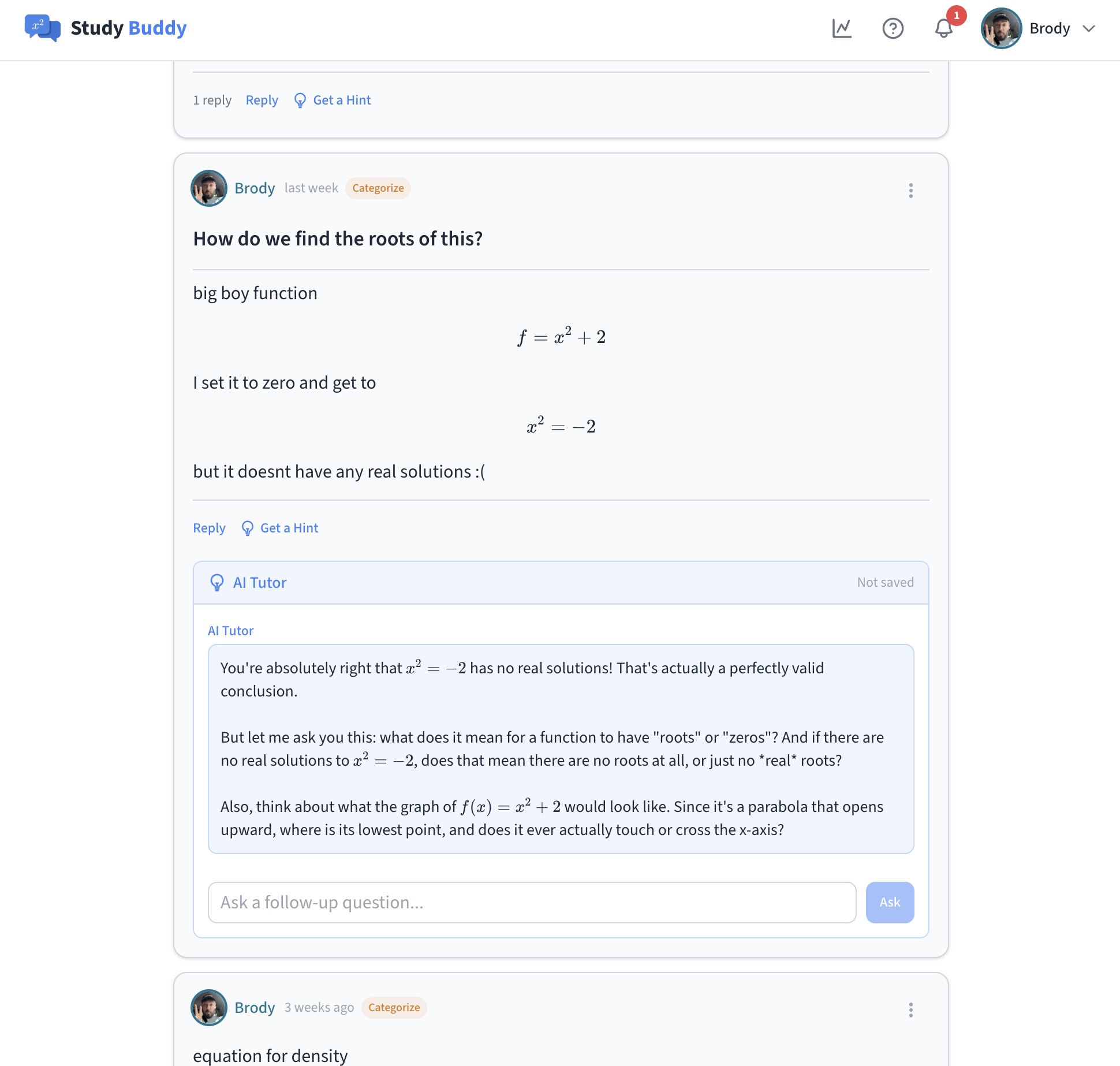Select the AI Tutor panel header label
1120x1066 pixels.
click(x=259, y=582)
